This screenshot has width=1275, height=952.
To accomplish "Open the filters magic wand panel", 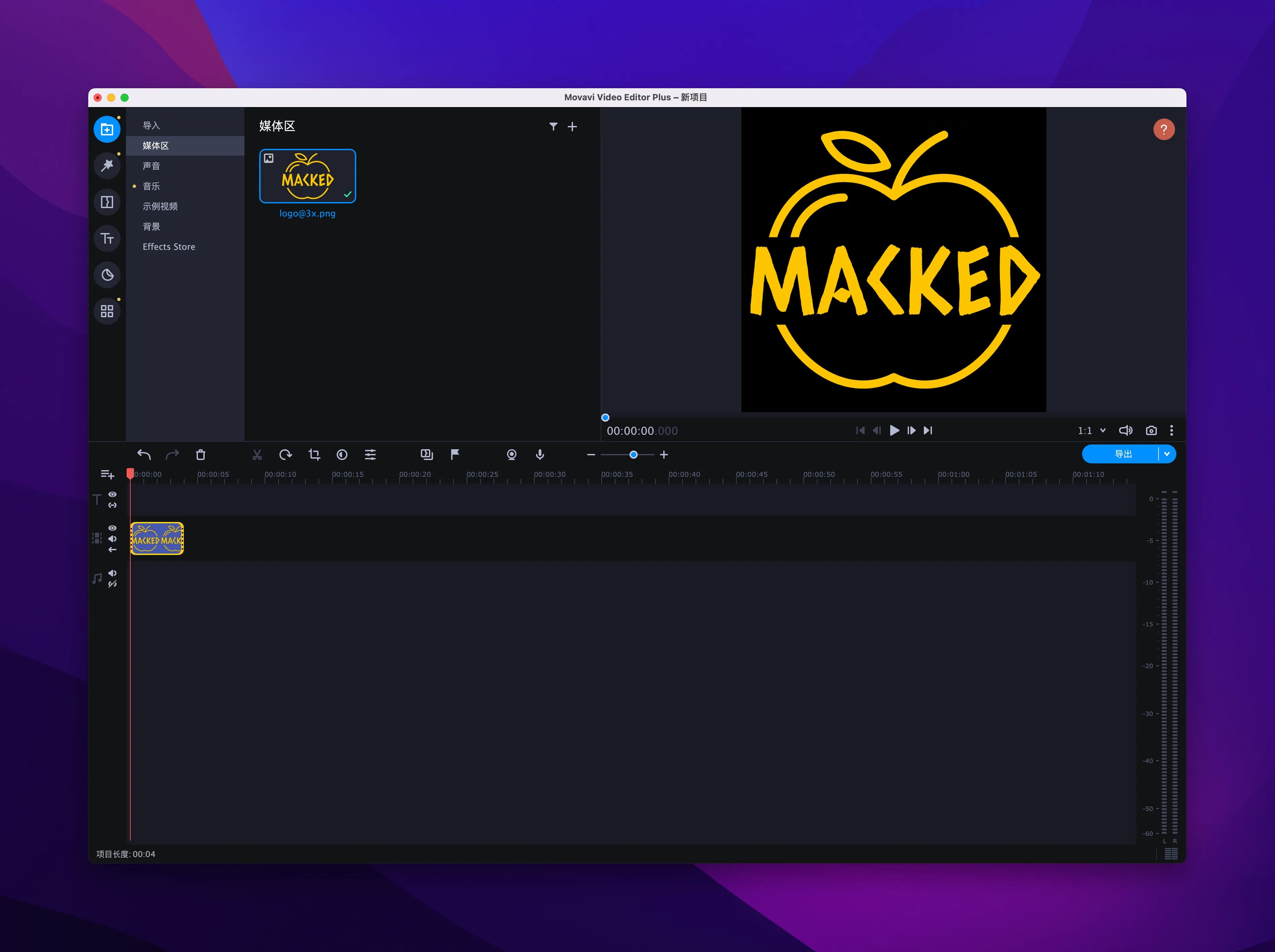I will (x=107, y=165).
